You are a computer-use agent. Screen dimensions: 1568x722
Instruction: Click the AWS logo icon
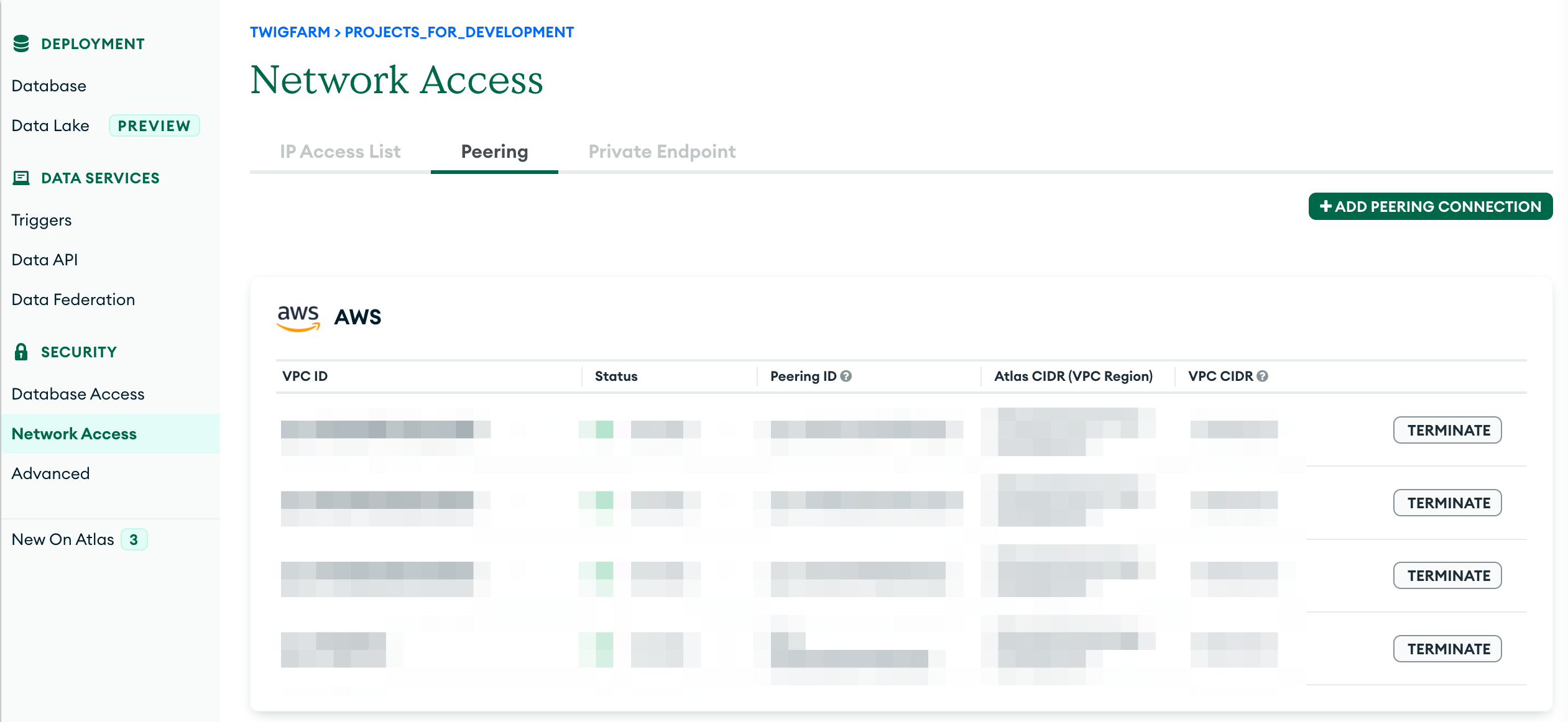298,318
